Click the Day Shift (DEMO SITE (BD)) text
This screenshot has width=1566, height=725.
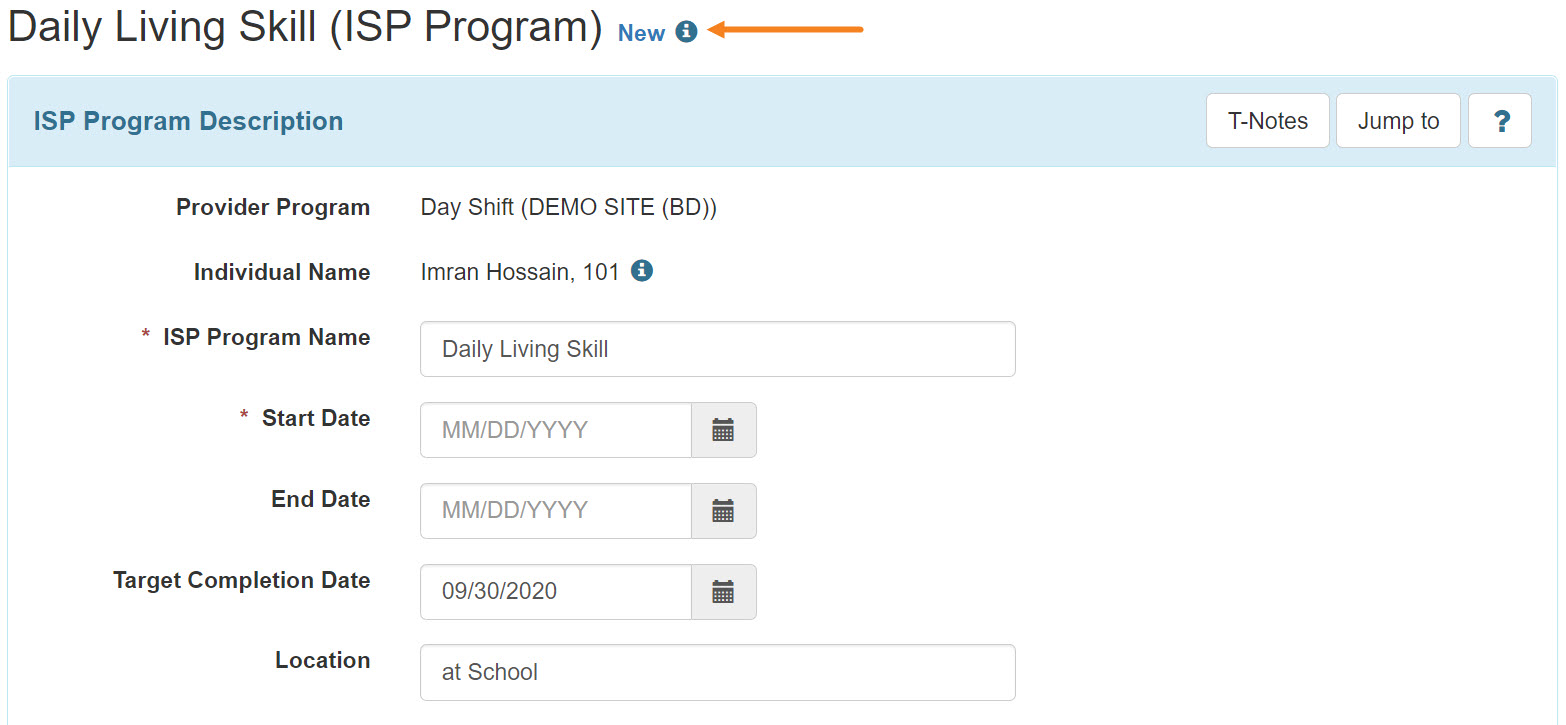point(568,207)
